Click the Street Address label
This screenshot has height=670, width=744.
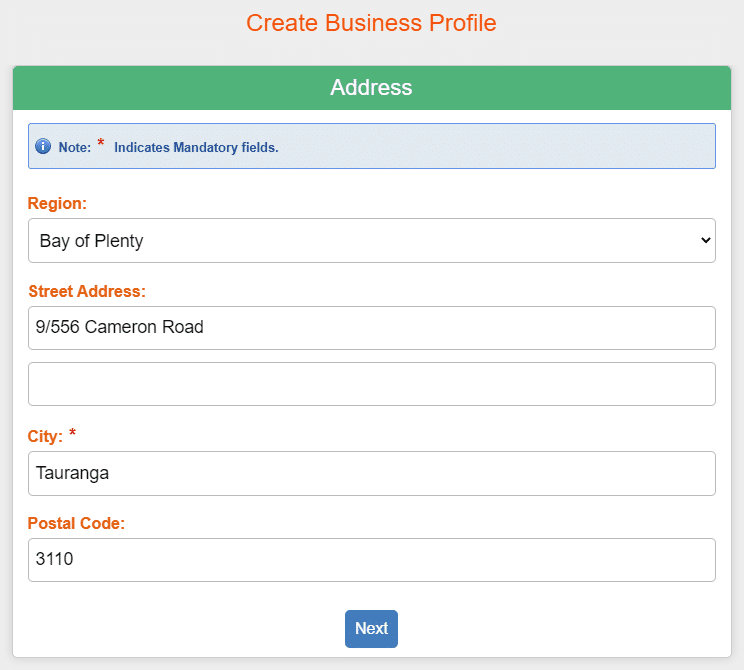click(87, 291)
